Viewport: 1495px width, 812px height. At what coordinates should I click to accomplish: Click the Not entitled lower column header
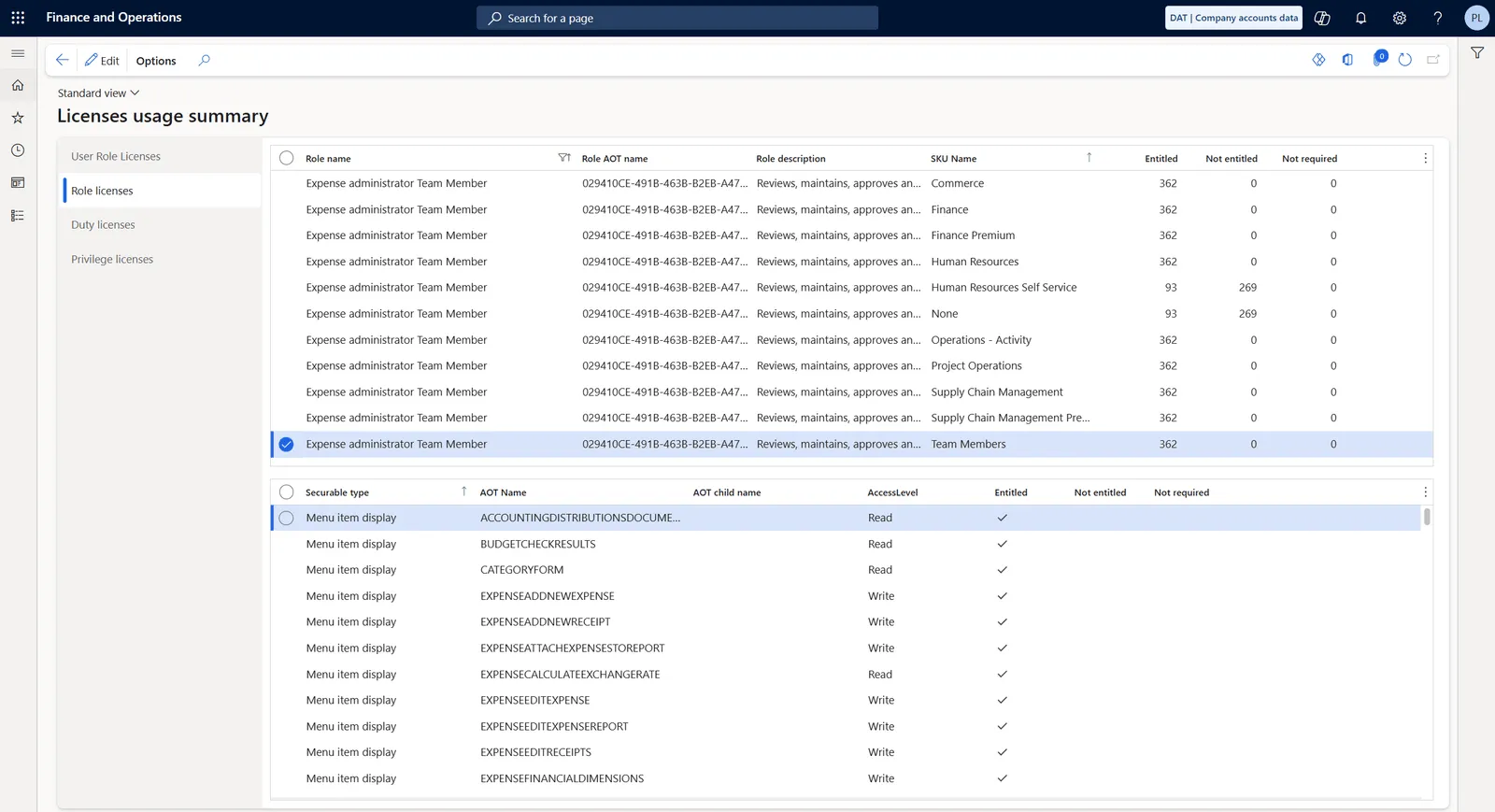click(1100, 492)
